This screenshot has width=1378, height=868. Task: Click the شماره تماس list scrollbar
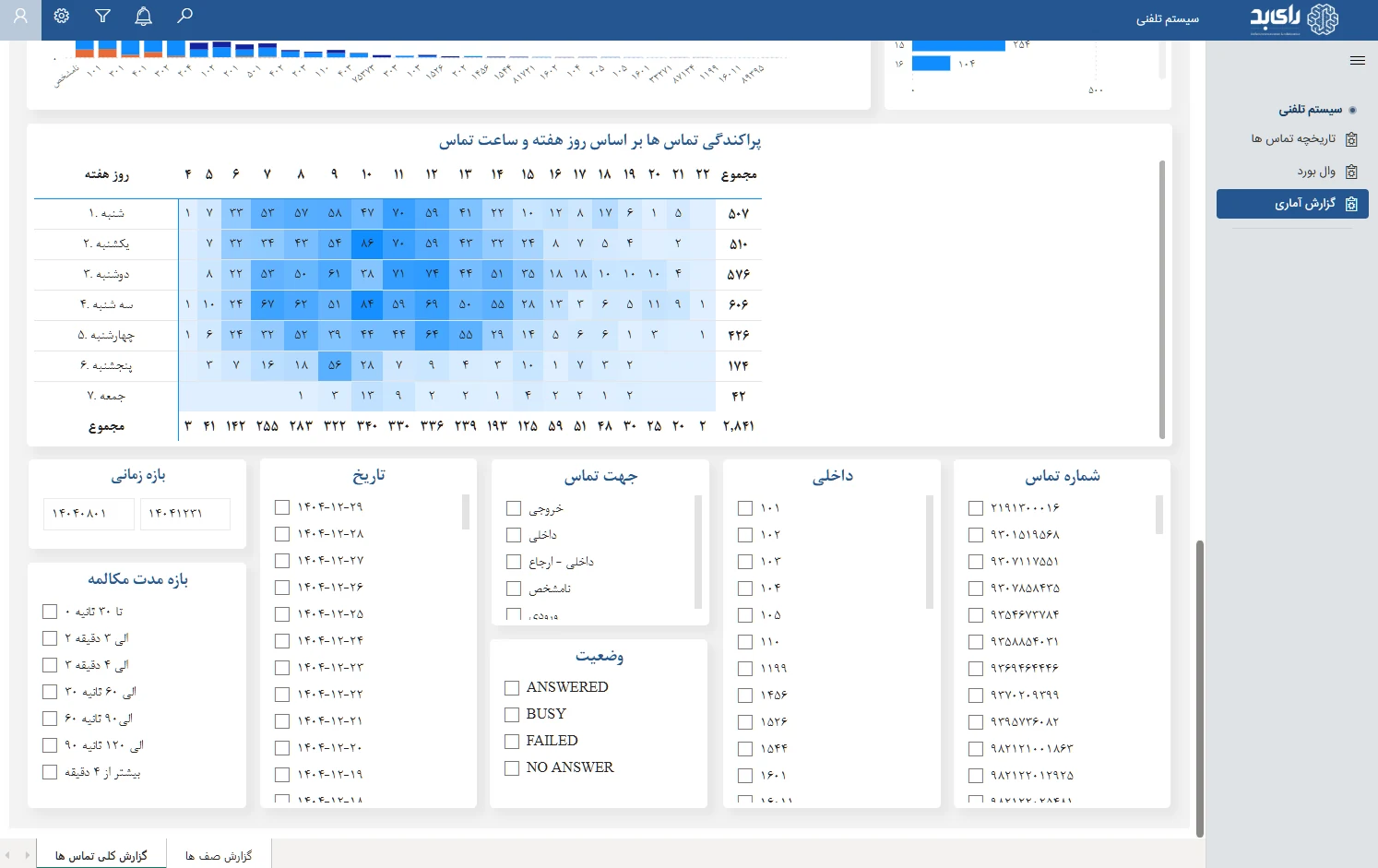[x=1158, y=515]
